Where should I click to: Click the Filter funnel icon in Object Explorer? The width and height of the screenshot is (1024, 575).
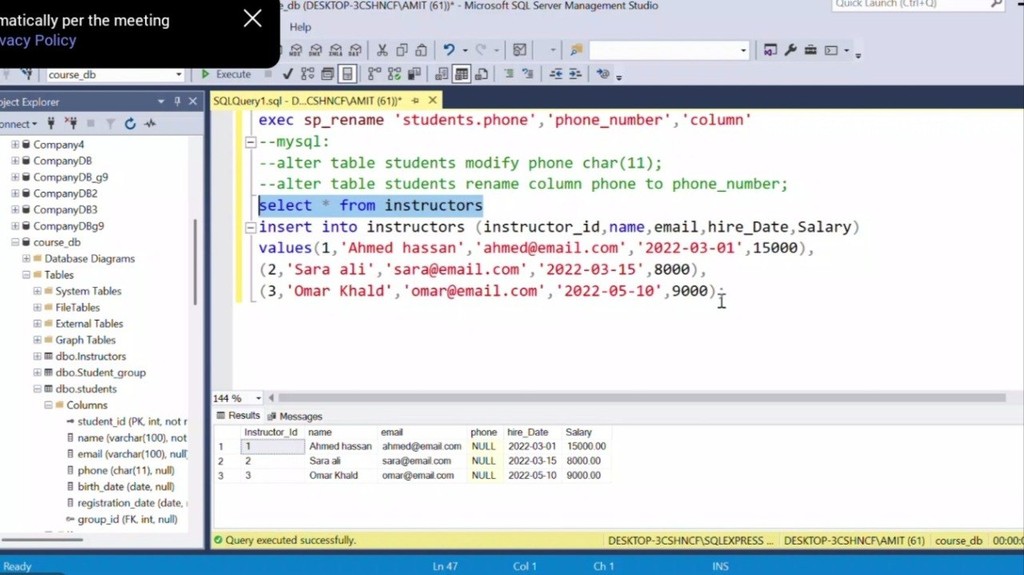pos(110,123)
